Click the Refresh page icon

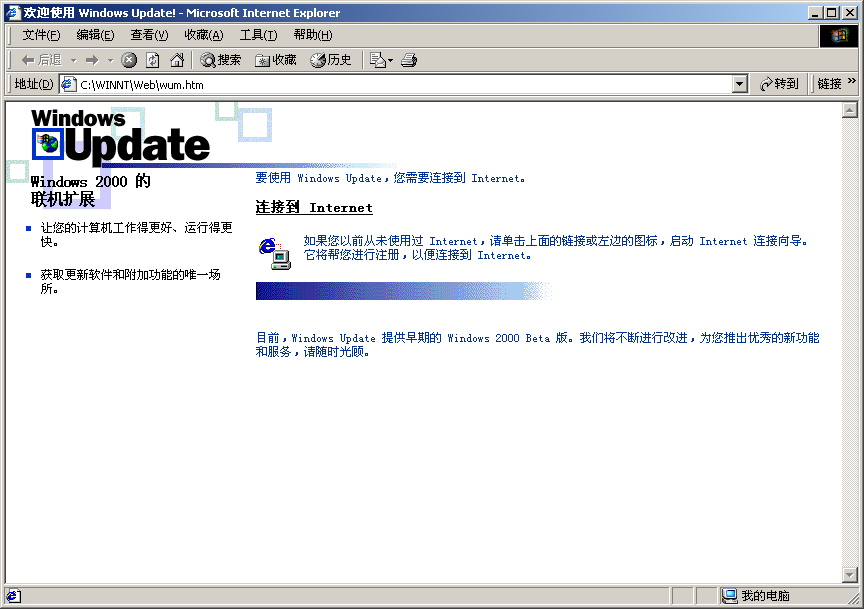[x=153, y=60]
